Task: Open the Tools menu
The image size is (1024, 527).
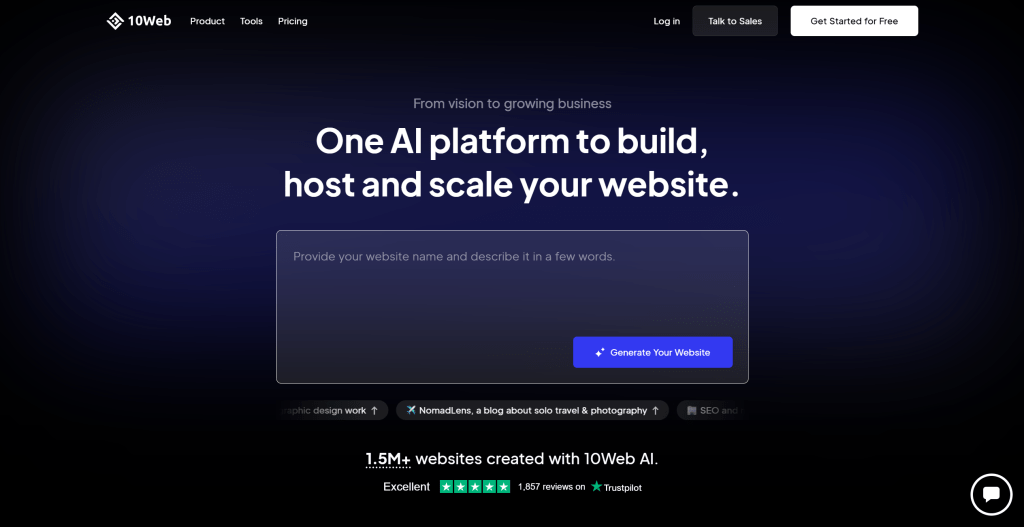Action: (x=251, y=21)
